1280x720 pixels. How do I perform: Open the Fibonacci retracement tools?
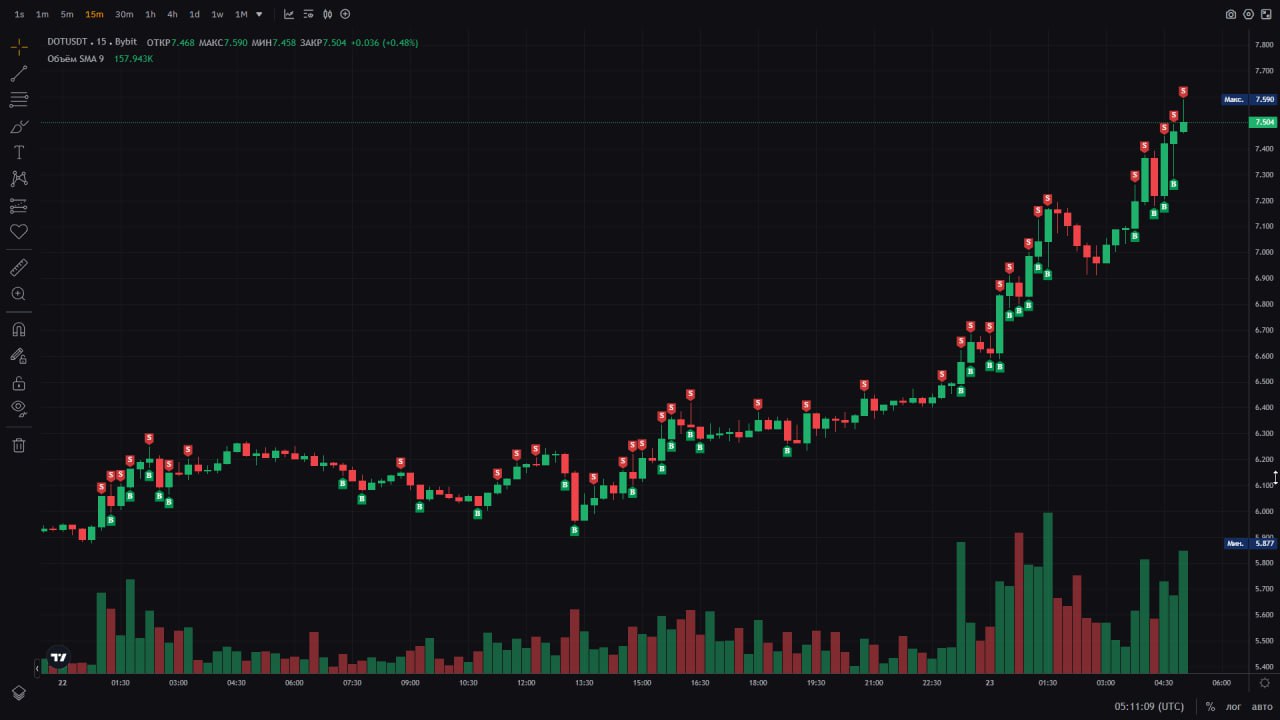tap(19, 100)
